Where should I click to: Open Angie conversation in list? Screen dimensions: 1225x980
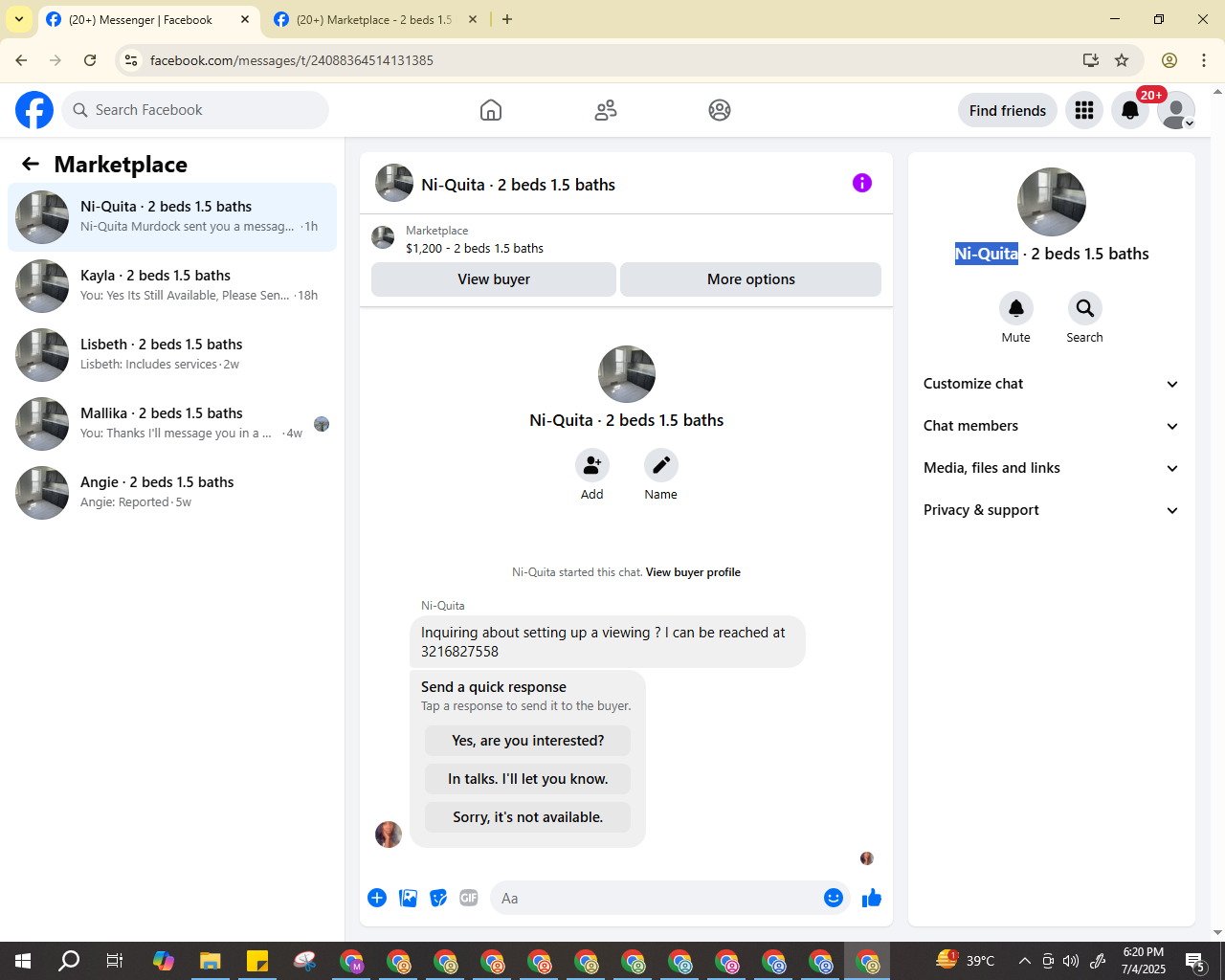172,493
